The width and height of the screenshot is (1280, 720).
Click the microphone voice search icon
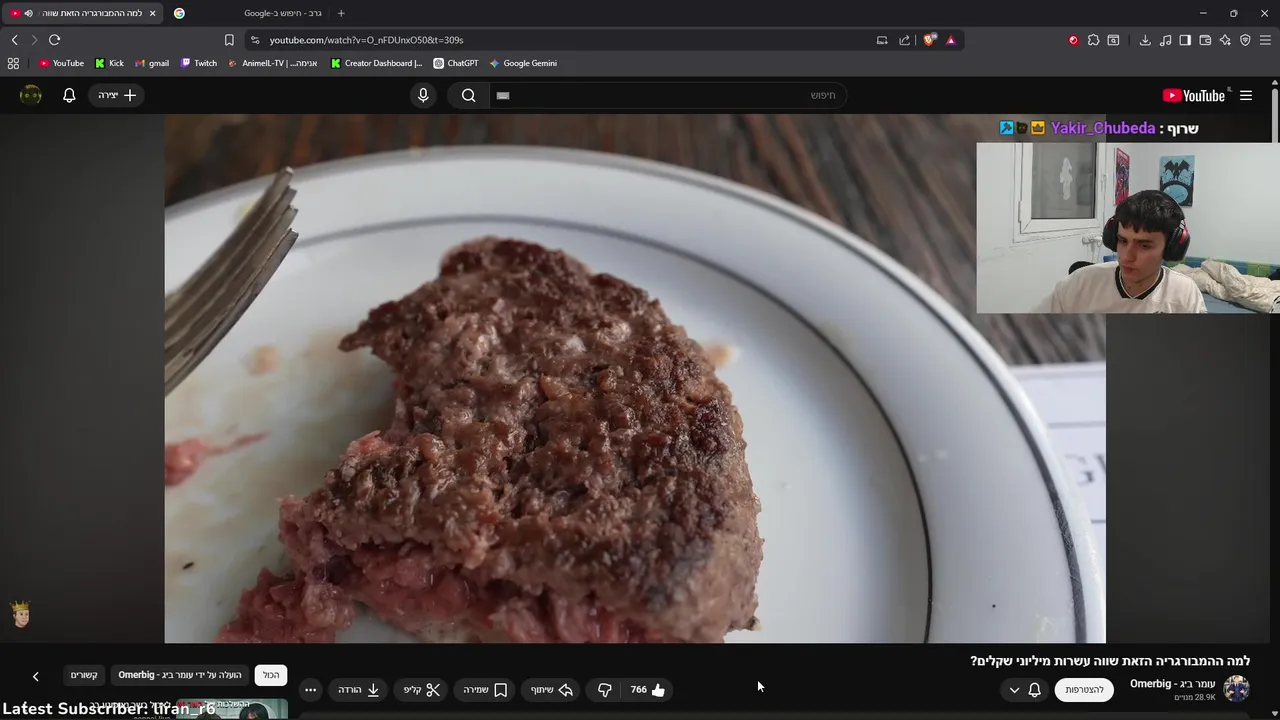[423, 95]
